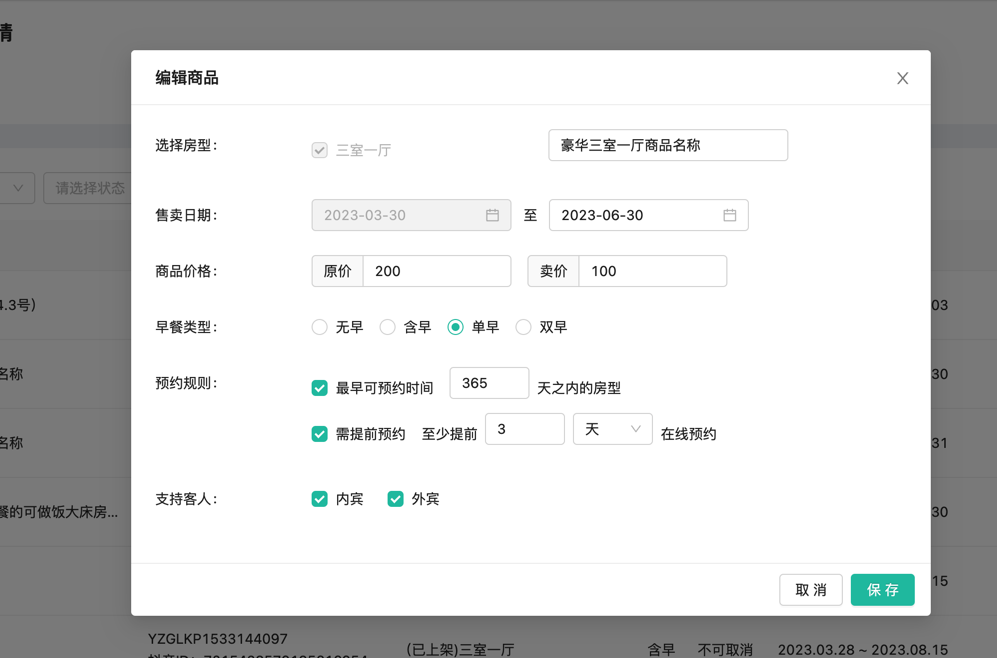Select the 无早 breakfast radio option

(319, 327)
